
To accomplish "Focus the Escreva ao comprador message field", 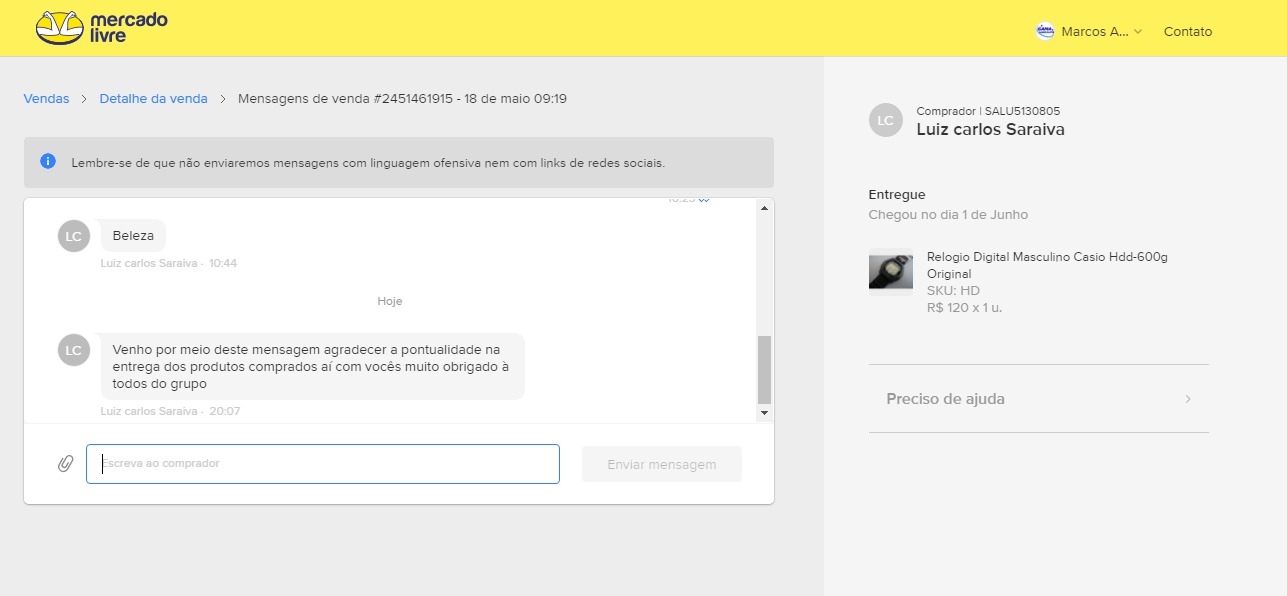I will pyautogui.click(x=322, y=464).
